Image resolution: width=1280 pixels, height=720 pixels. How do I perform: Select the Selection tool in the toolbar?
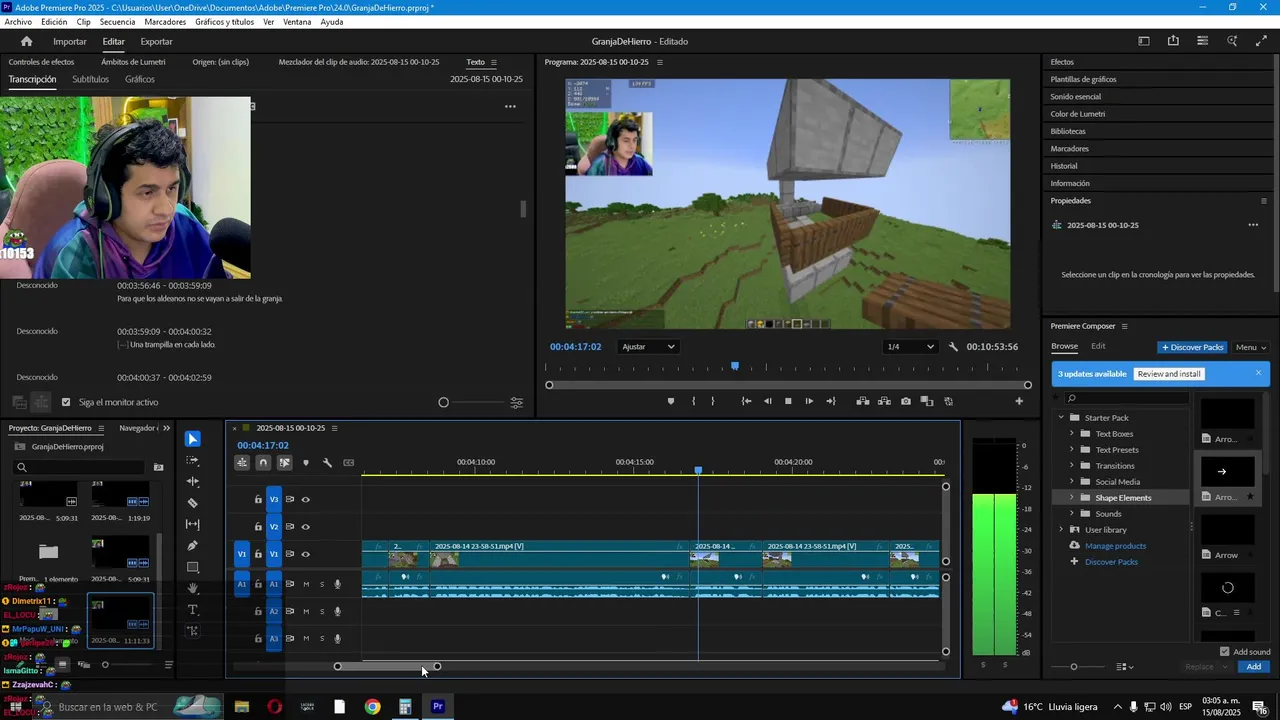pos(193,439)
